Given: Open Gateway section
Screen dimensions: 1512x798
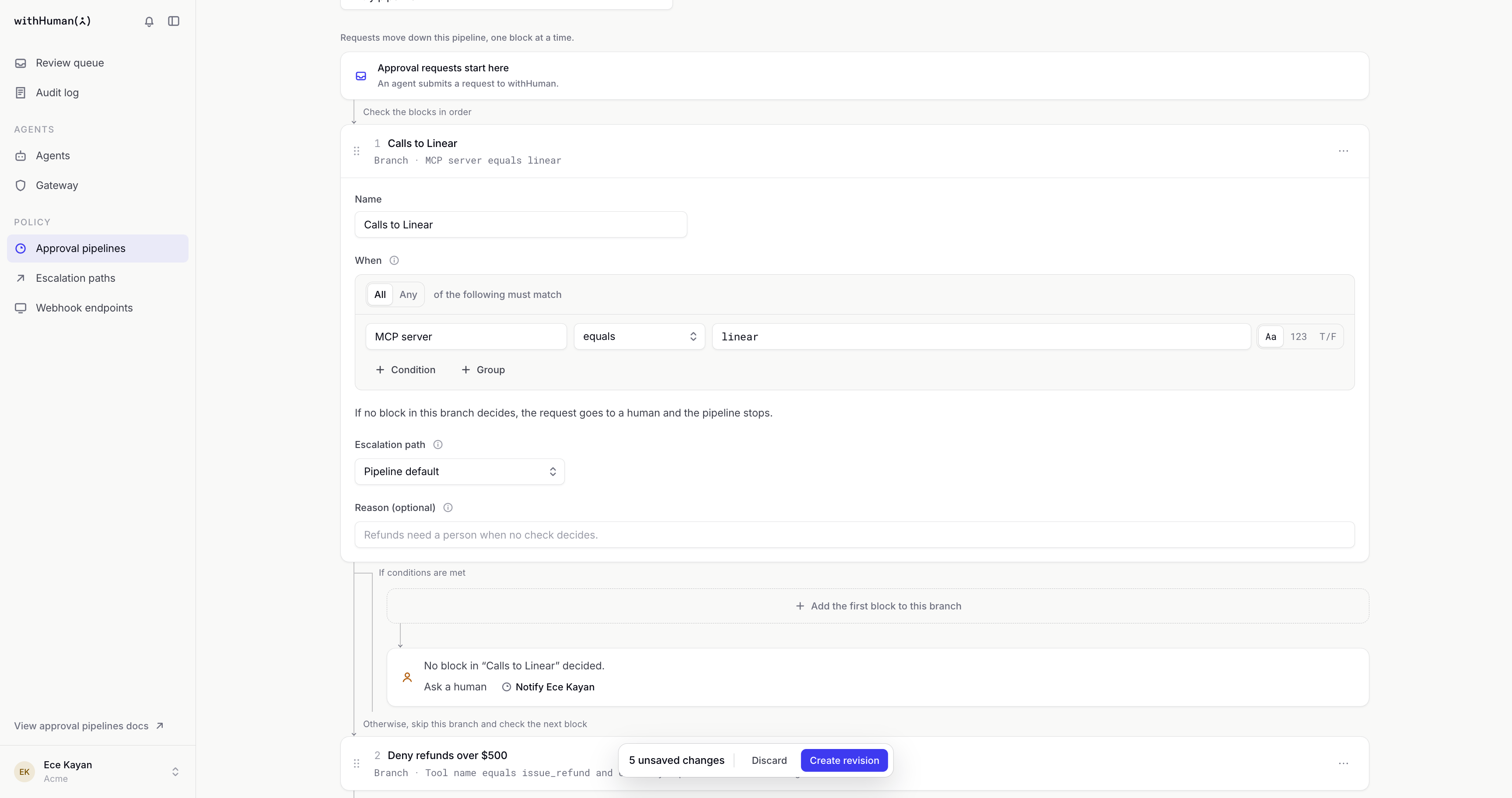Looking at the screenshot, I should click(x=98, y=185).
